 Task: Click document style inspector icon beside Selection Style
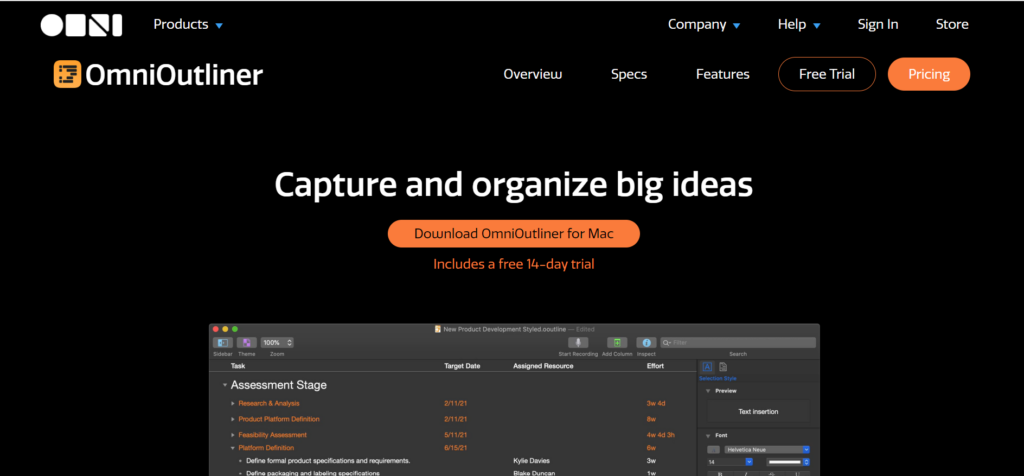point(723,367)
